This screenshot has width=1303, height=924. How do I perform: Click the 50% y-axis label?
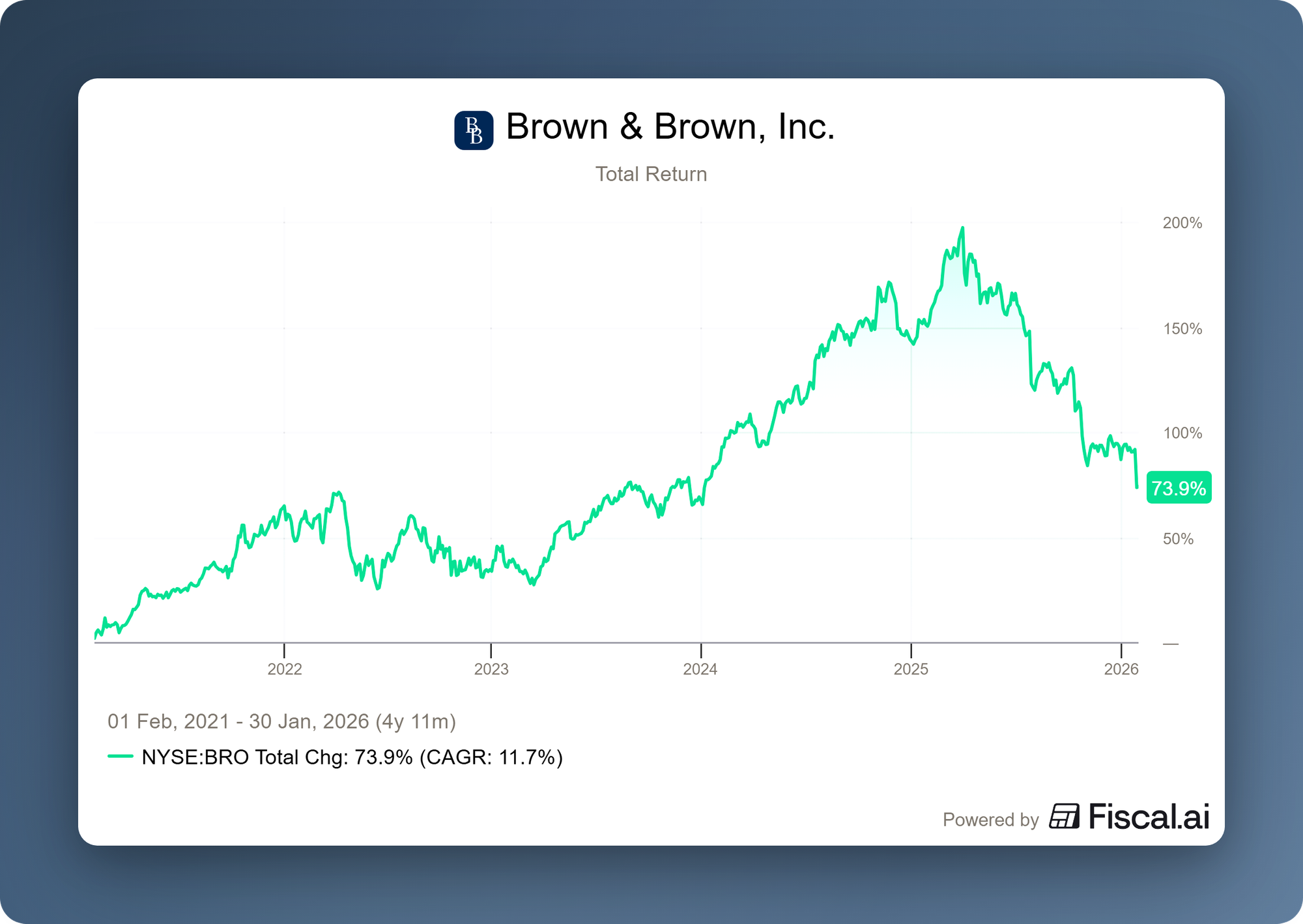(1178, 539)
